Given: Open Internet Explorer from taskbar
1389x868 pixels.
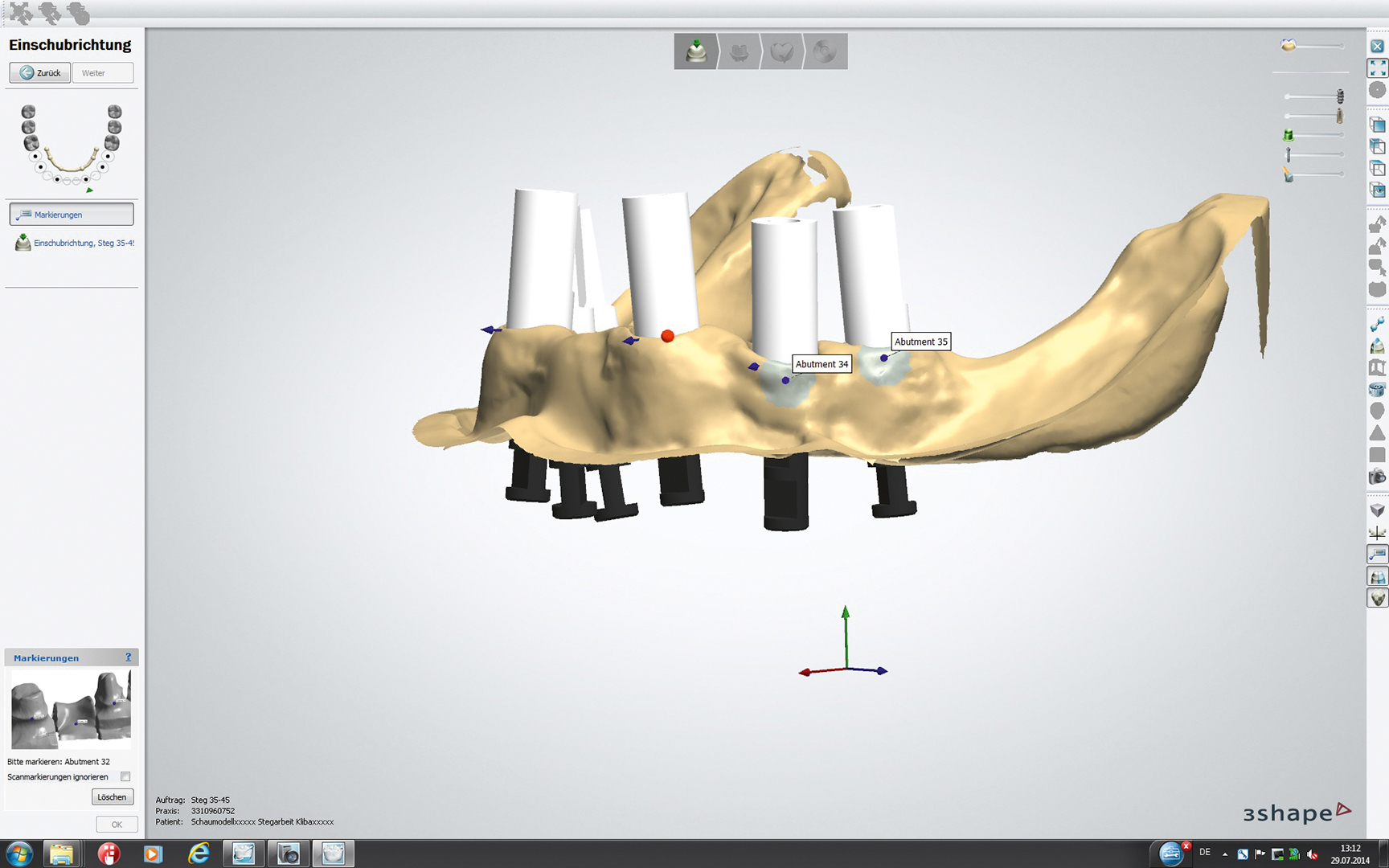Looking at the screenshot, I should [x=198, y=854].
